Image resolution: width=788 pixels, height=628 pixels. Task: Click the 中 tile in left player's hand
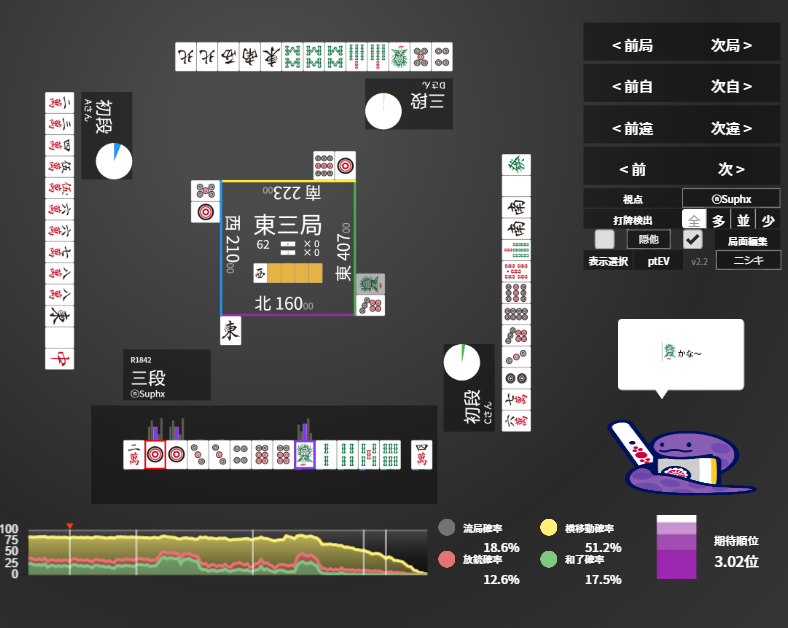(59, 359)
